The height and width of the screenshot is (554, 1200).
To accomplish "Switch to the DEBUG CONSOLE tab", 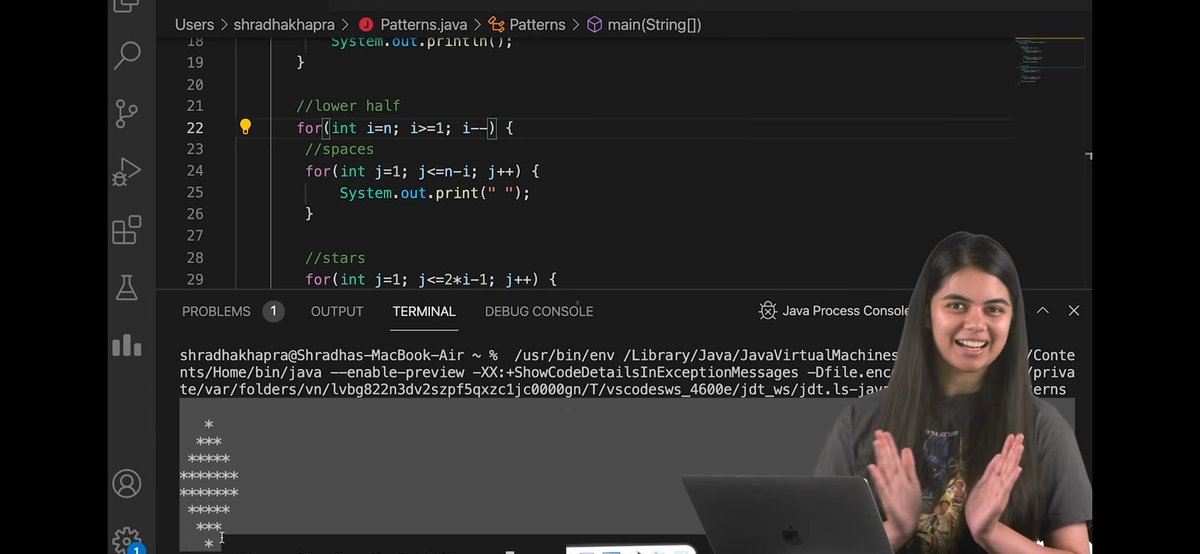I will point(539,311).
